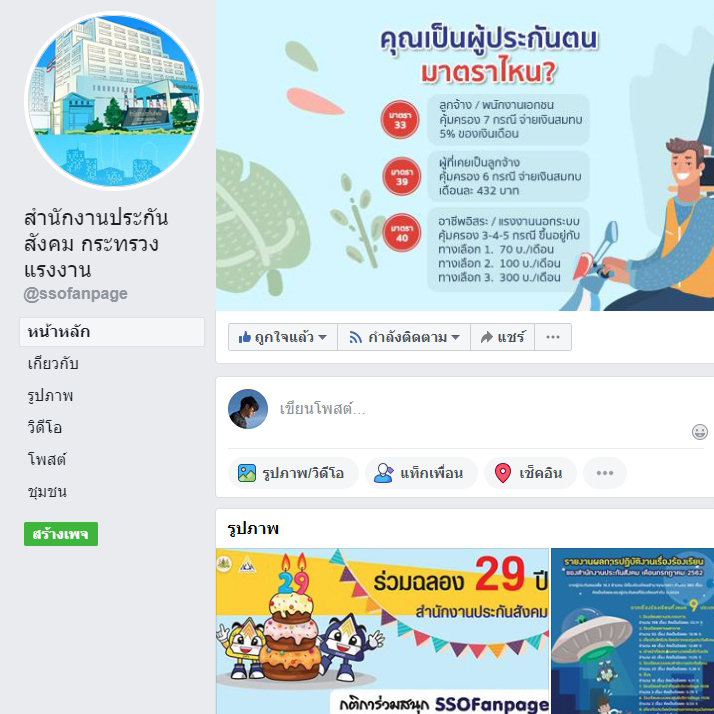This screenshot has width=714, height=714.
Task: Expand the กำลังติดตาม dropdown arrow
Action: point(455,337)
